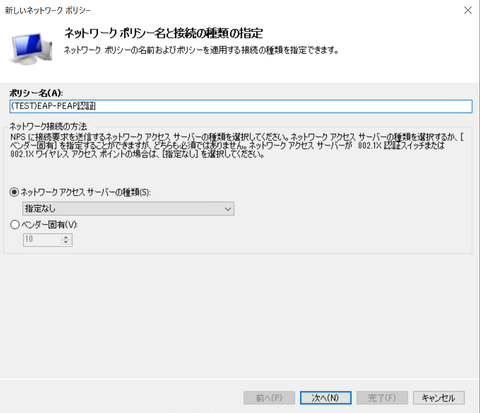Click the window title 新しいネットワーク ポリシー
The image size is (480, 413).
(48, 10)
